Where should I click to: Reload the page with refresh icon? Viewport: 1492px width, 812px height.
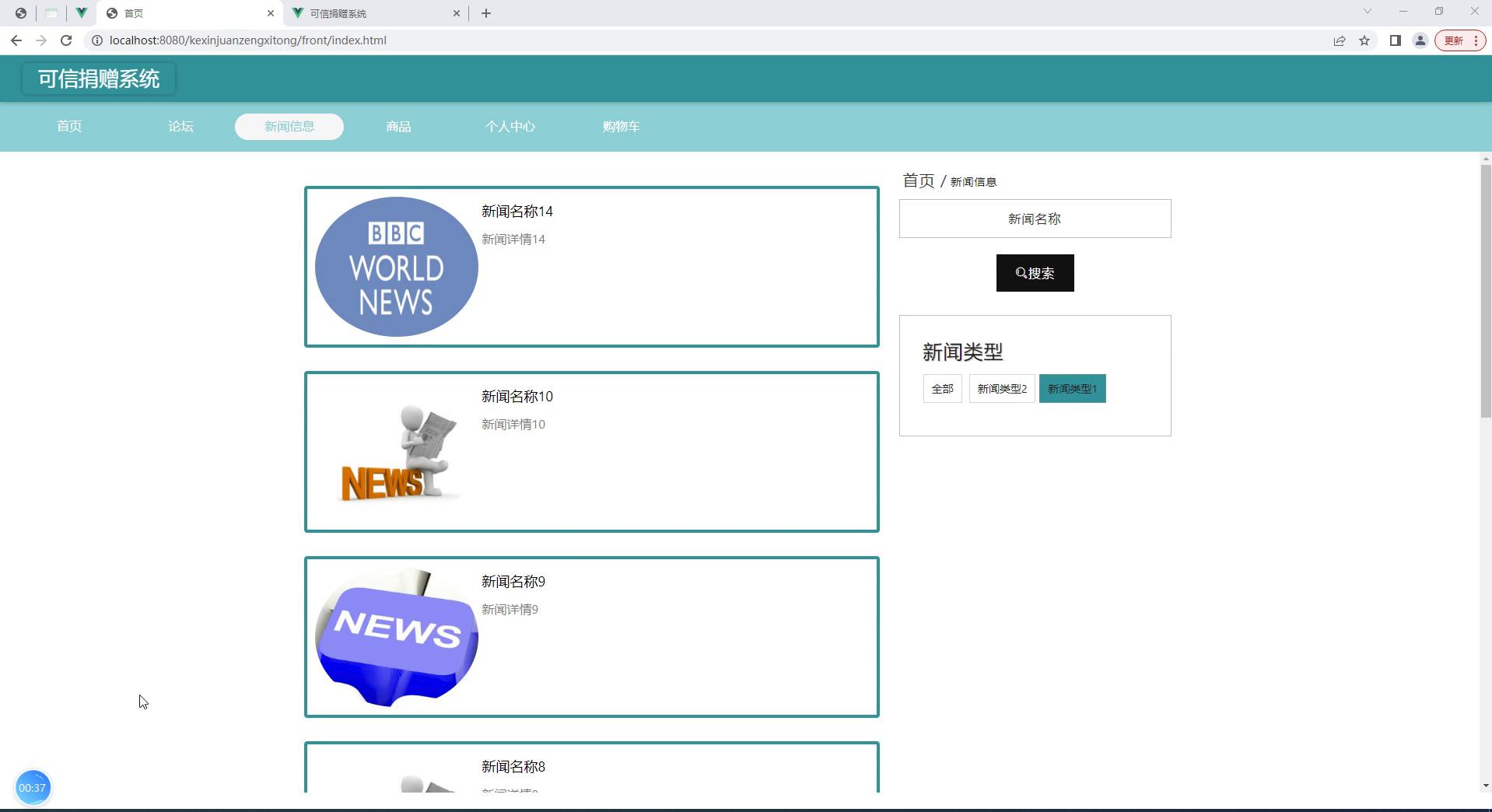pos(66,40)
